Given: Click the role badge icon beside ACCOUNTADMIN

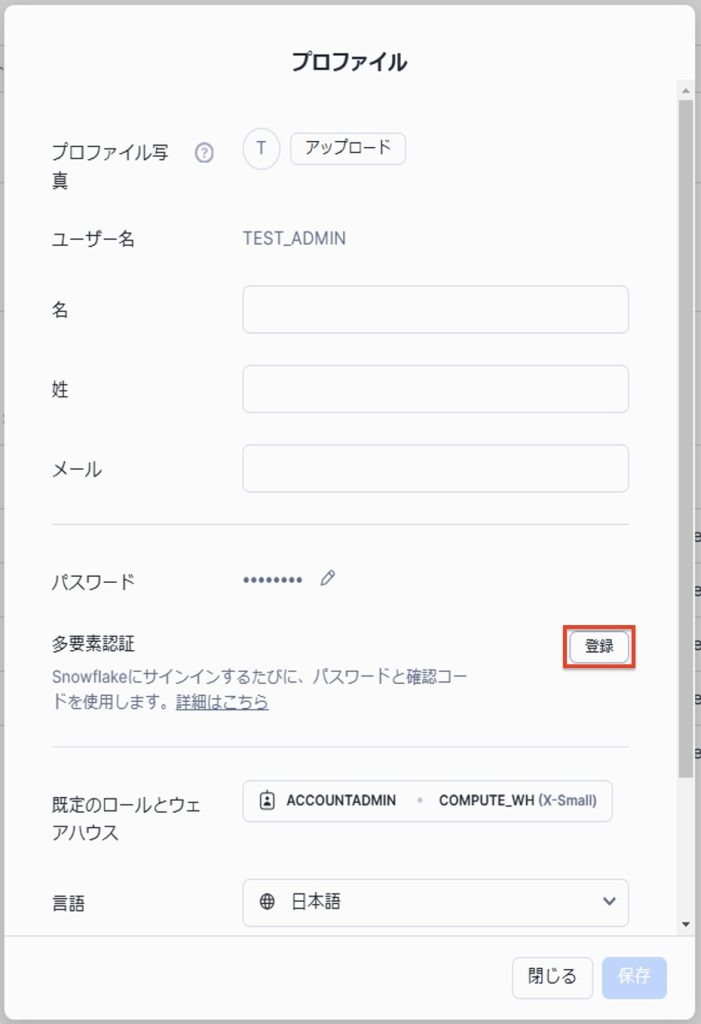Looking at the screenshot, I should 267,801.
